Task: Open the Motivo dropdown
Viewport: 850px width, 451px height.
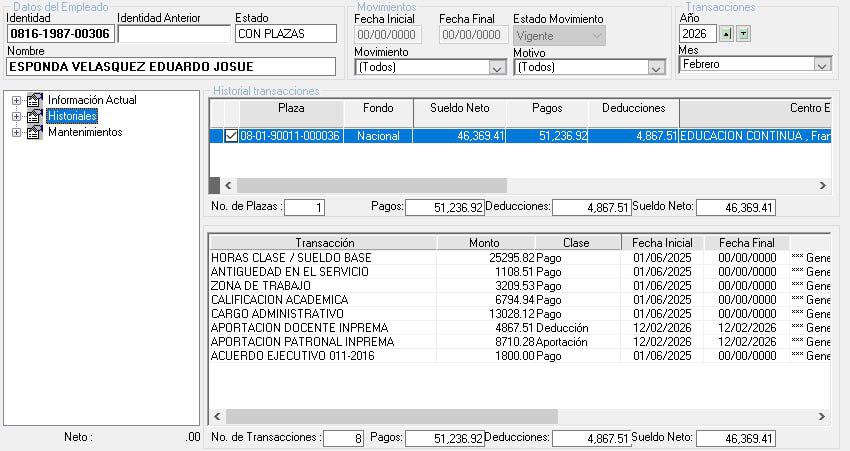Action: click(656, 68)
